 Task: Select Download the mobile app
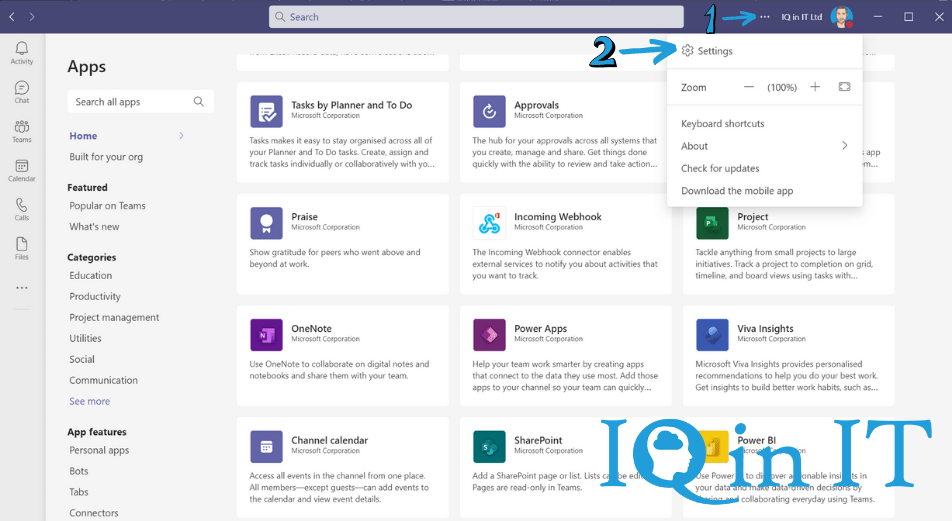(x=737, y=191)
